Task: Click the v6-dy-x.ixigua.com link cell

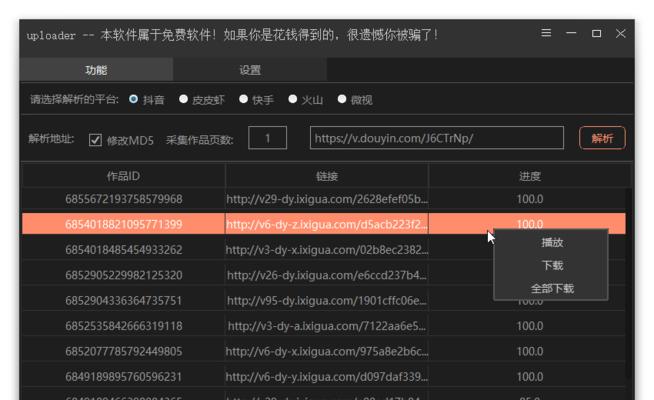Action: click(x=327, y=352)
